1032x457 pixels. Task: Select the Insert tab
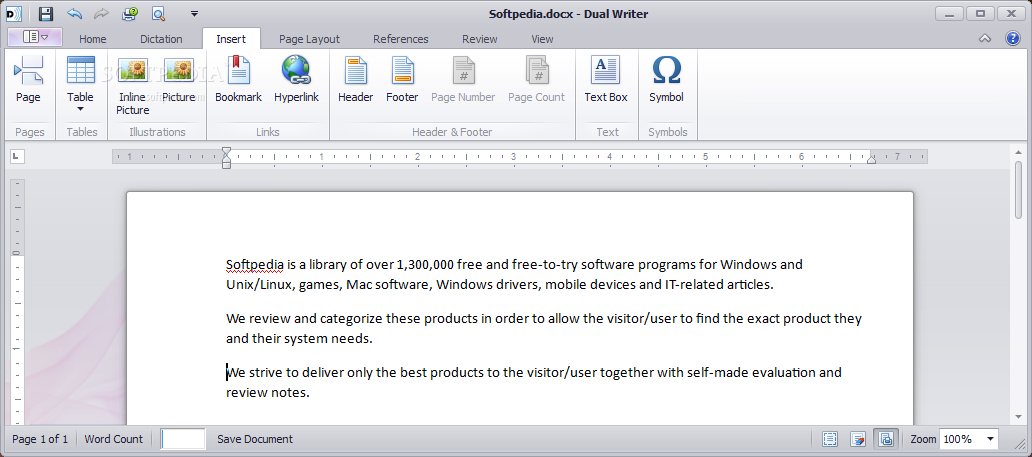click(x=231, y=39)
